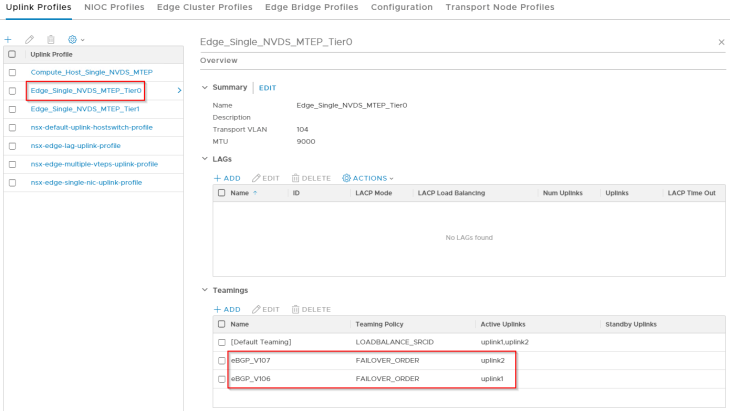This screenshot has width=730, height=411.
Task: Collapse the Teamings section chevron
Action: [205, 290]
